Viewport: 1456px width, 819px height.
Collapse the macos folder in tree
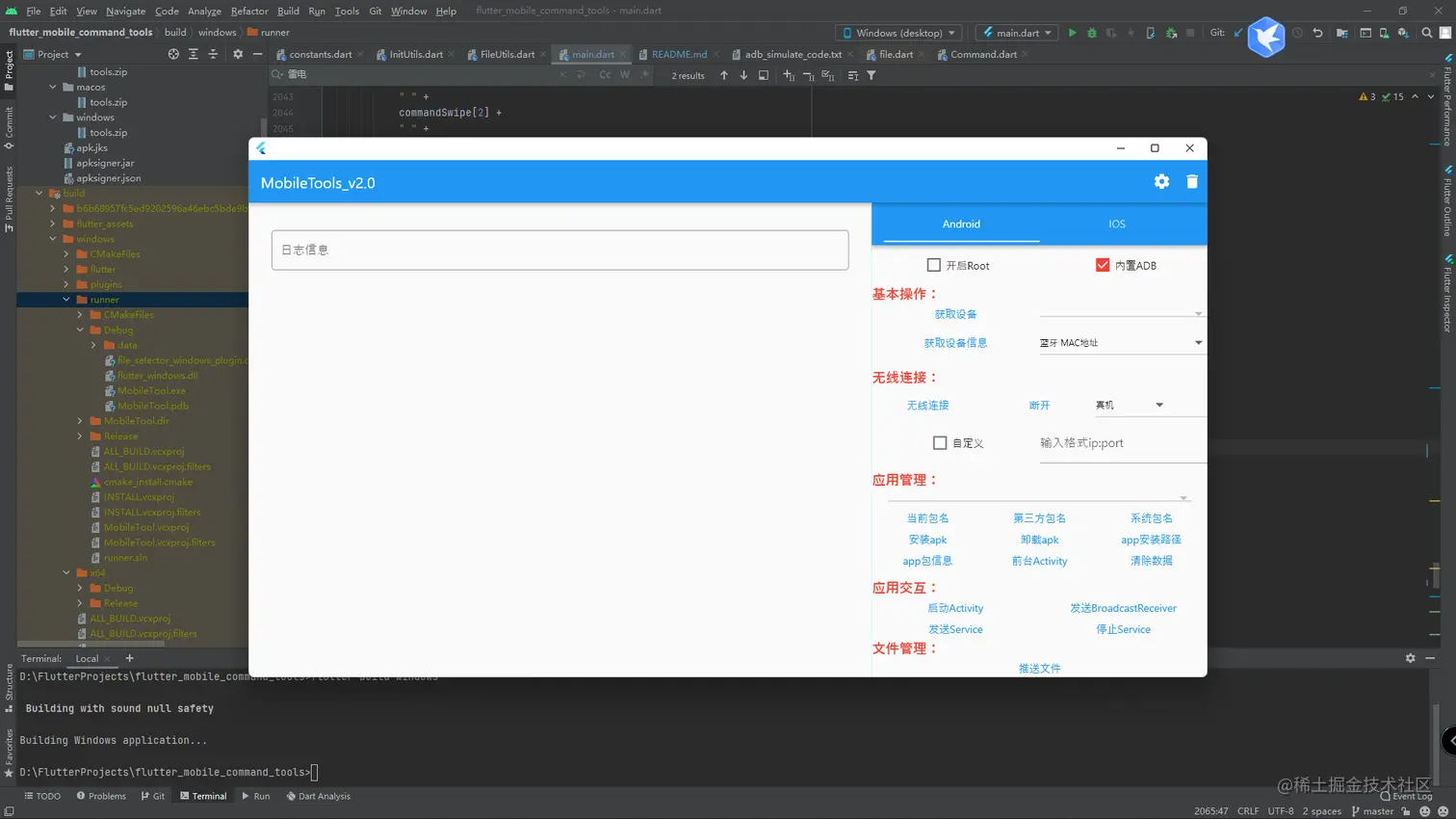click(53, 87)
